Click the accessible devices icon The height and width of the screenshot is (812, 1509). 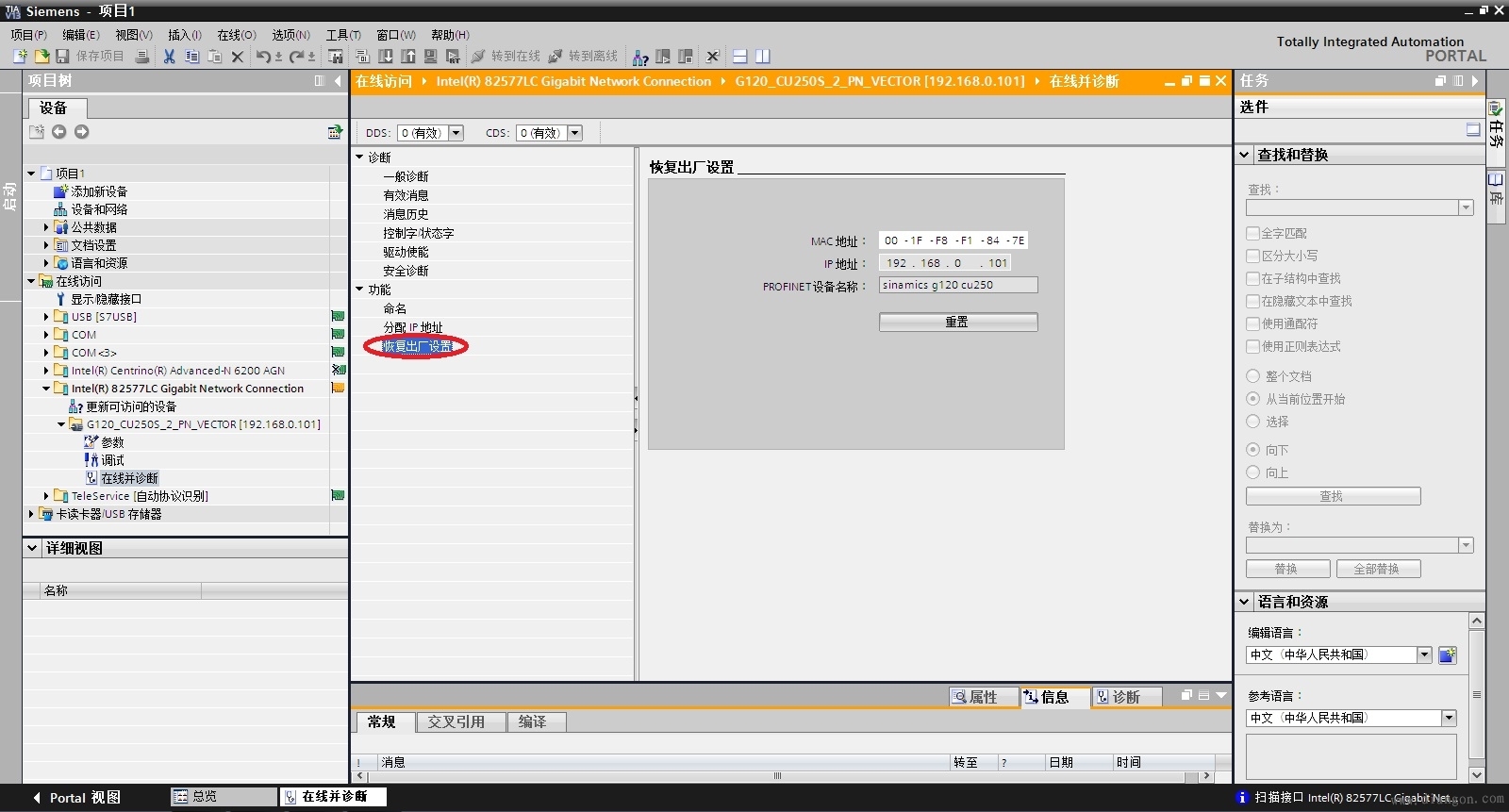pyautogui.click(x=640, y=57)
